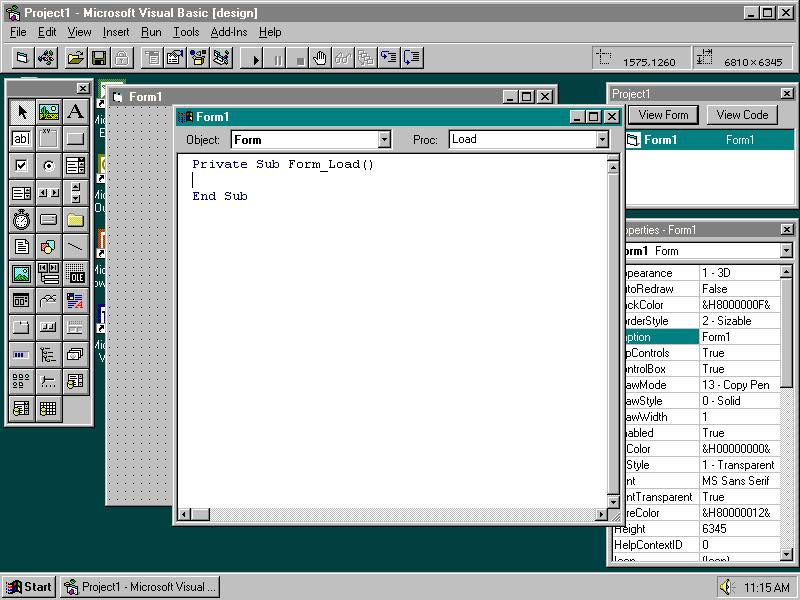Pick the CheckBox control in the toolbox
Viewport: 800px width, 600px height.
pyautogui.click(x=22, y=165)
